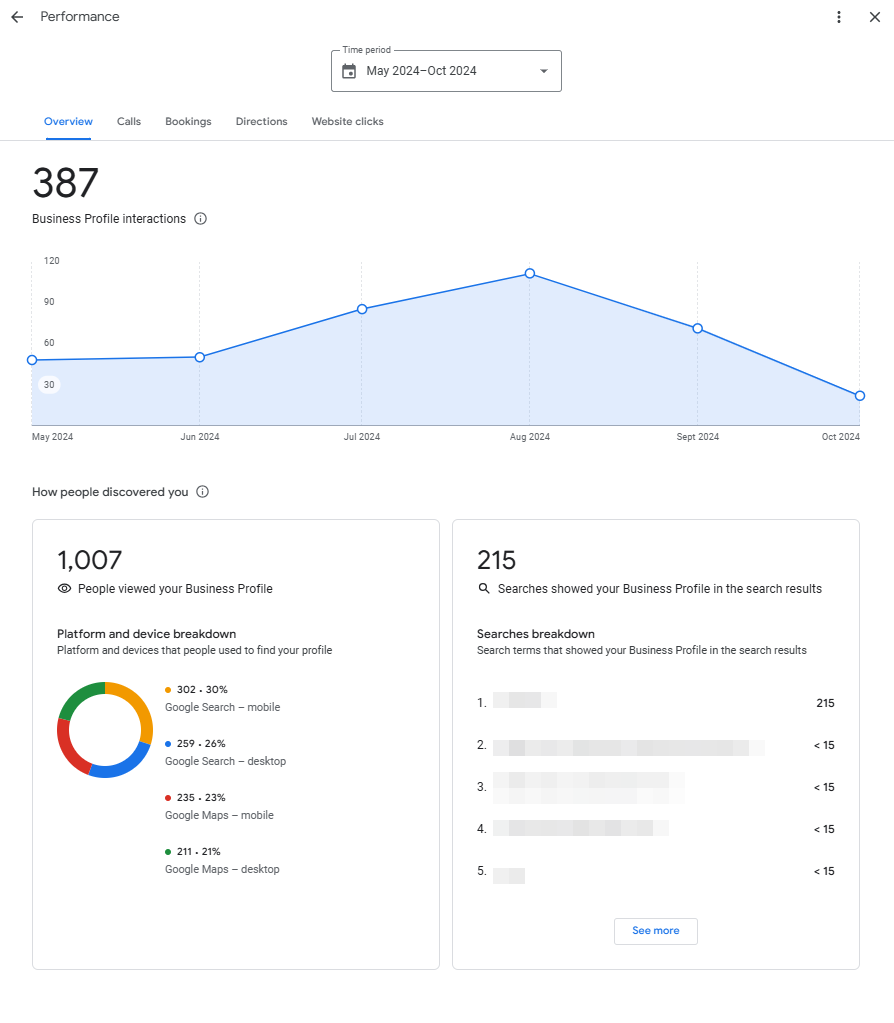Switch to the Calls tab
The image size is (894, 1023).
pyautogui.click(x=128, y=121)
